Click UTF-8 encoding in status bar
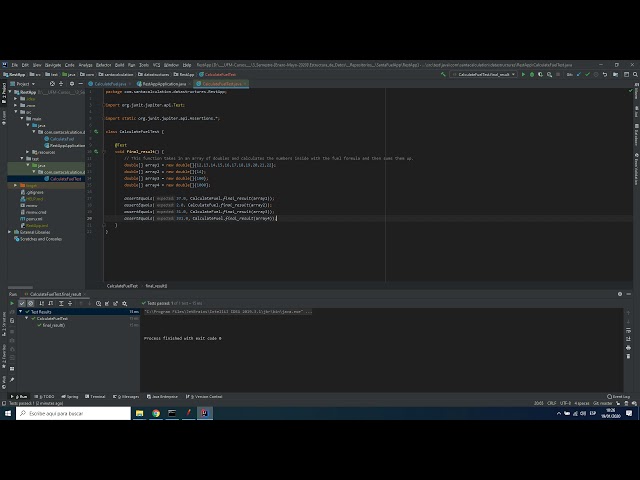Image resolution: width=640 pixels, height=480 pixels. [x=565, y=403]
